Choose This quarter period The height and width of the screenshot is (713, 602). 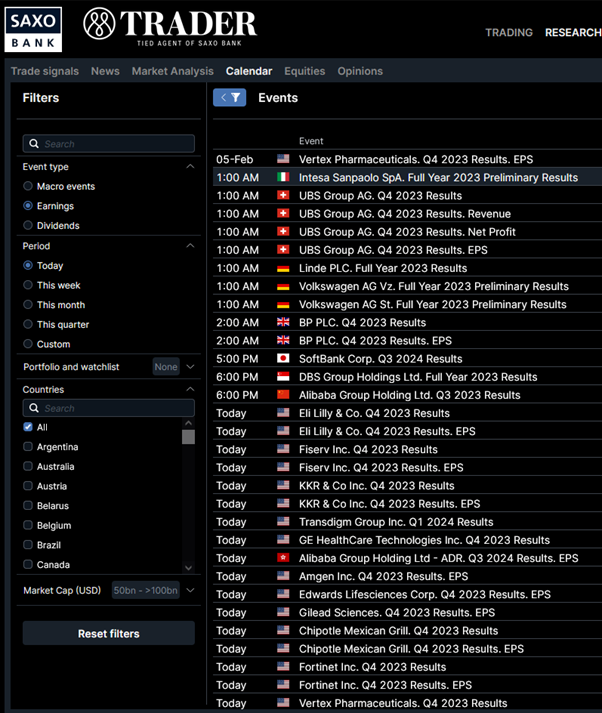28,324
